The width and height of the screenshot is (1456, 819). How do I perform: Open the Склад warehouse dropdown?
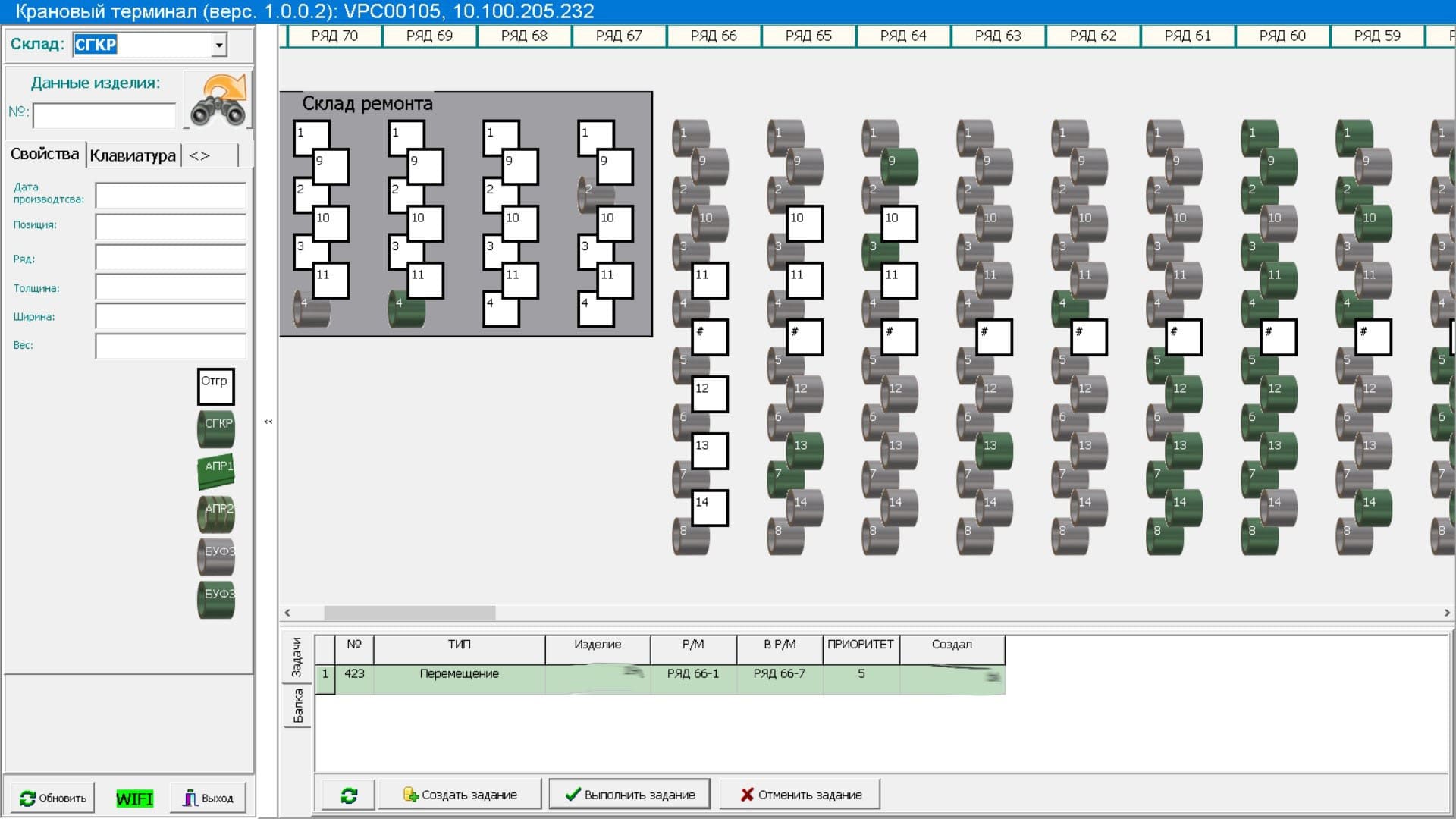click(x=219, y=45)
